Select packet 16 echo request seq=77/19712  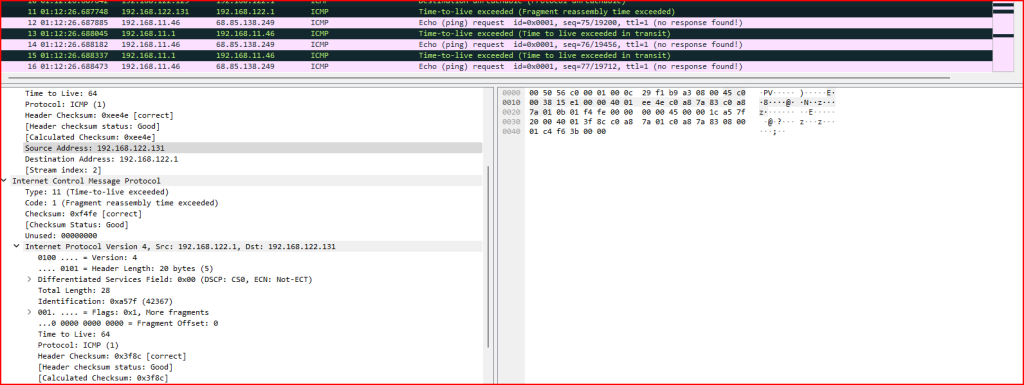tap(495, 66)
